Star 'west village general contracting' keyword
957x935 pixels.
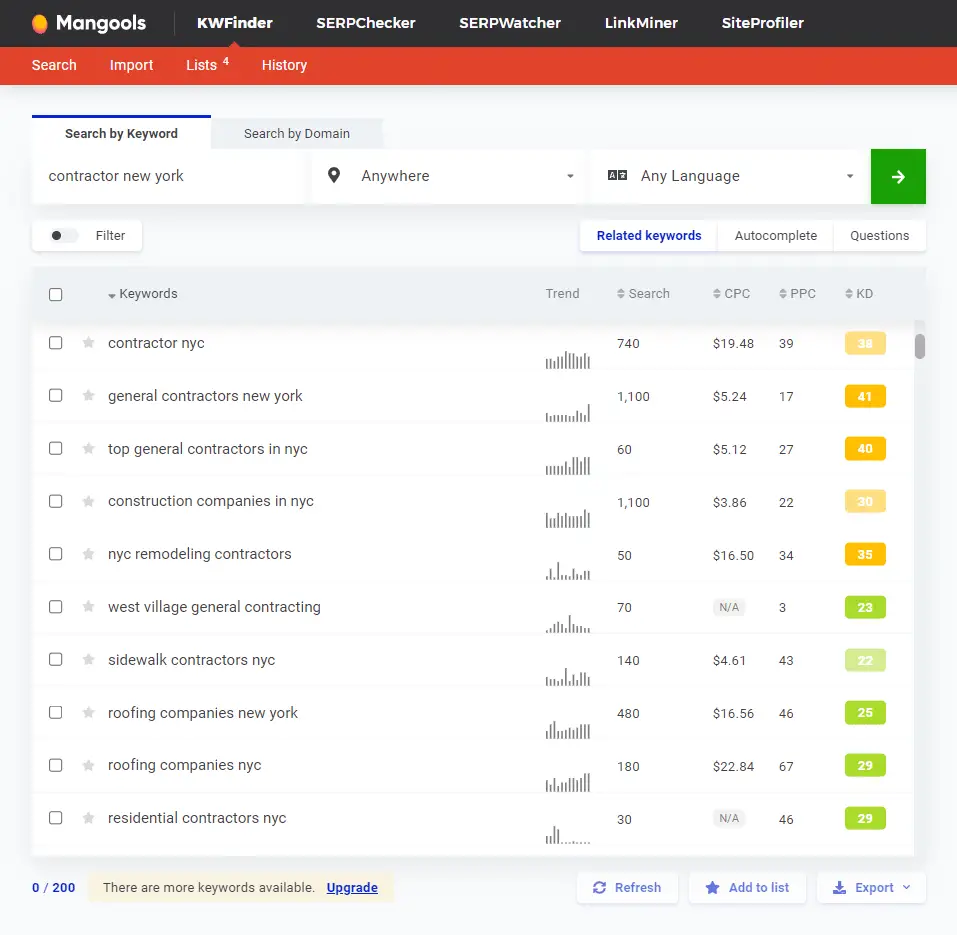point(88,607)
